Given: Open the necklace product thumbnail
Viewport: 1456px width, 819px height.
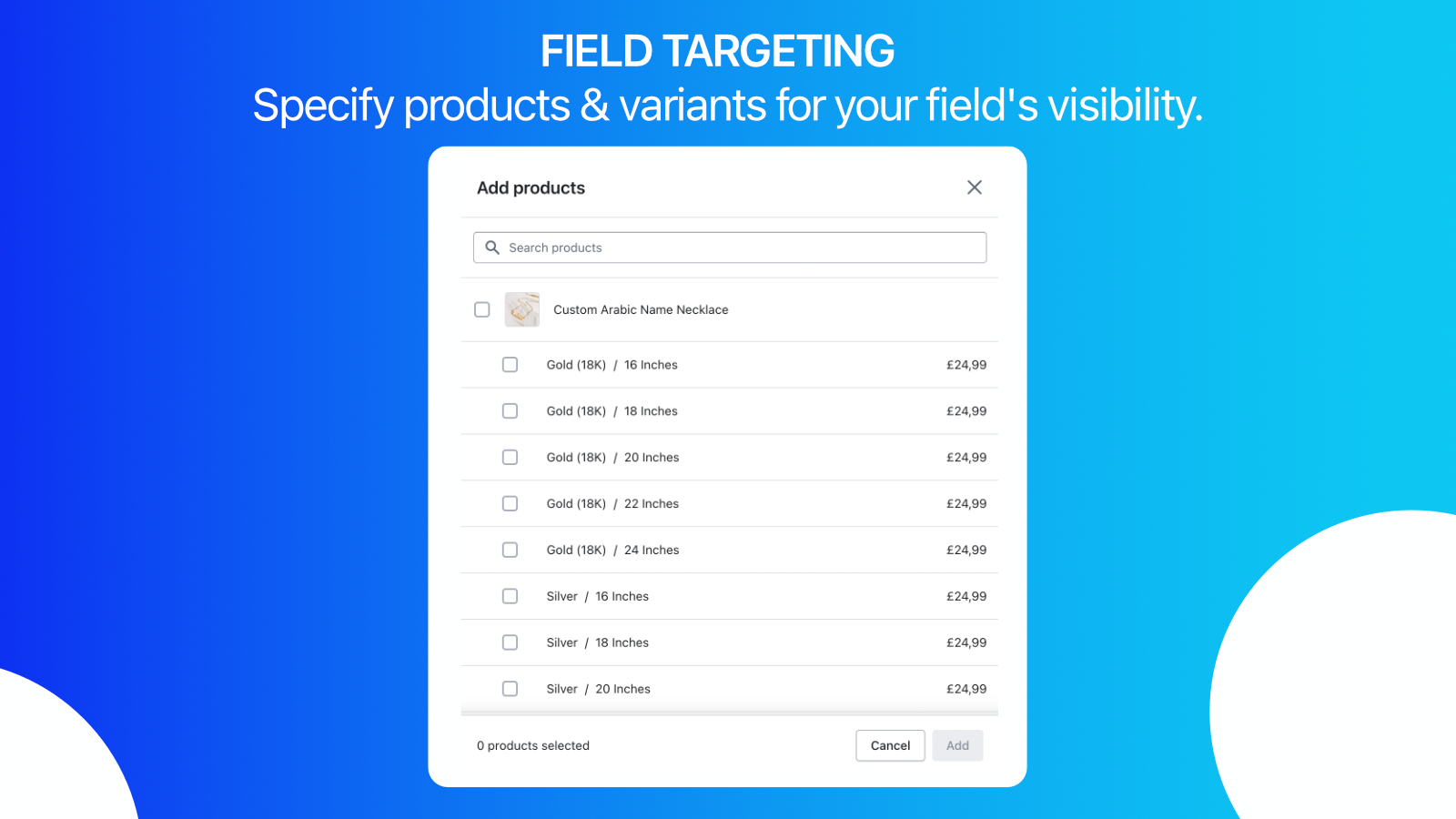Looking at the screenshot, I should (x=522, y=309).
